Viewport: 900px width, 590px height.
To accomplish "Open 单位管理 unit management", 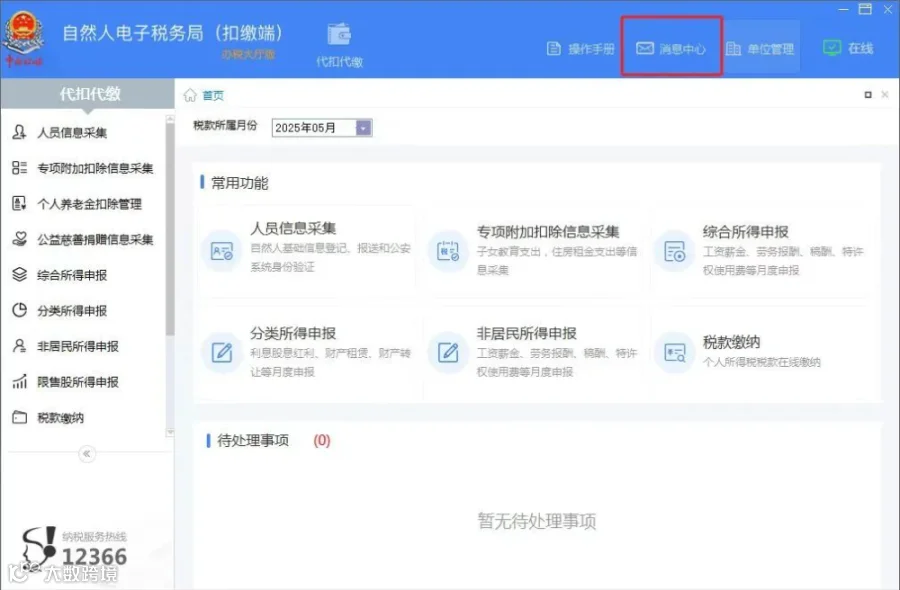I will [x=760, y=49].
